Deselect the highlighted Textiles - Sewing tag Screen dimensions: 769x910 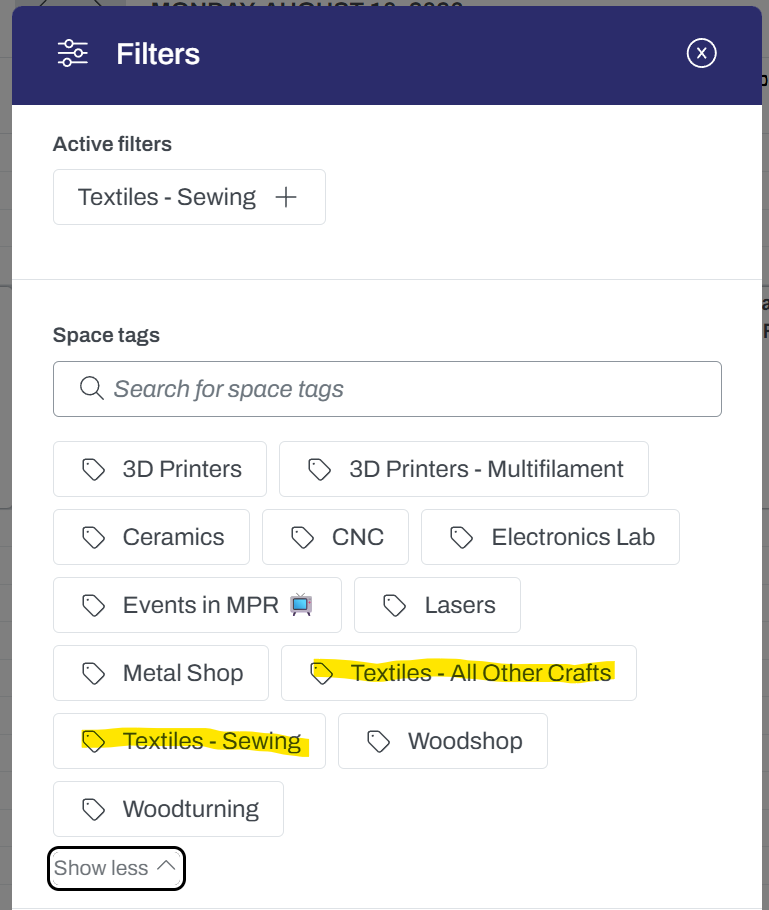tap(189, 741)
